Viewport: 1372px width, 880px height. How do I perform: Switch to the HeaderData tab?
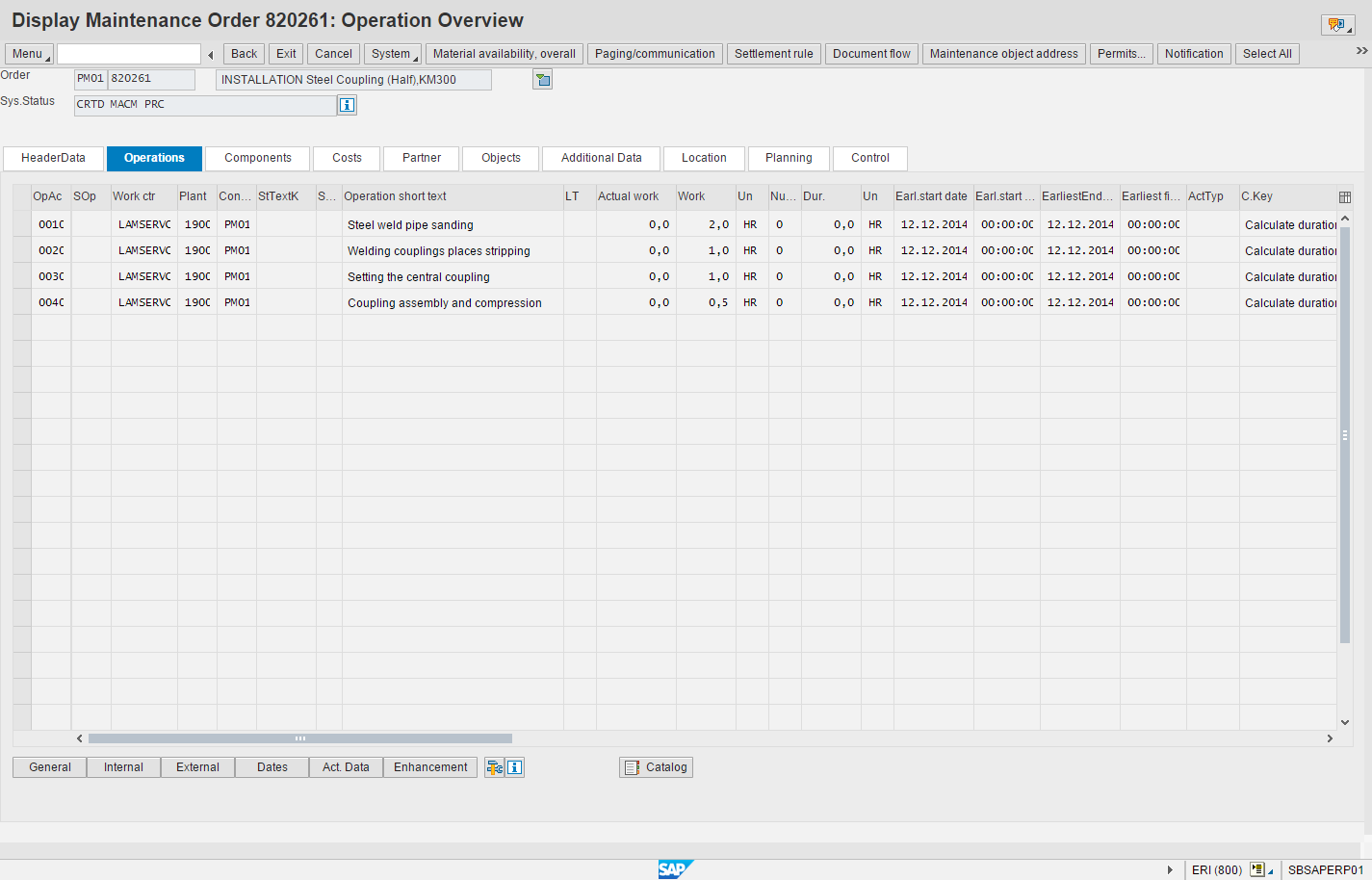coord(53,158)
